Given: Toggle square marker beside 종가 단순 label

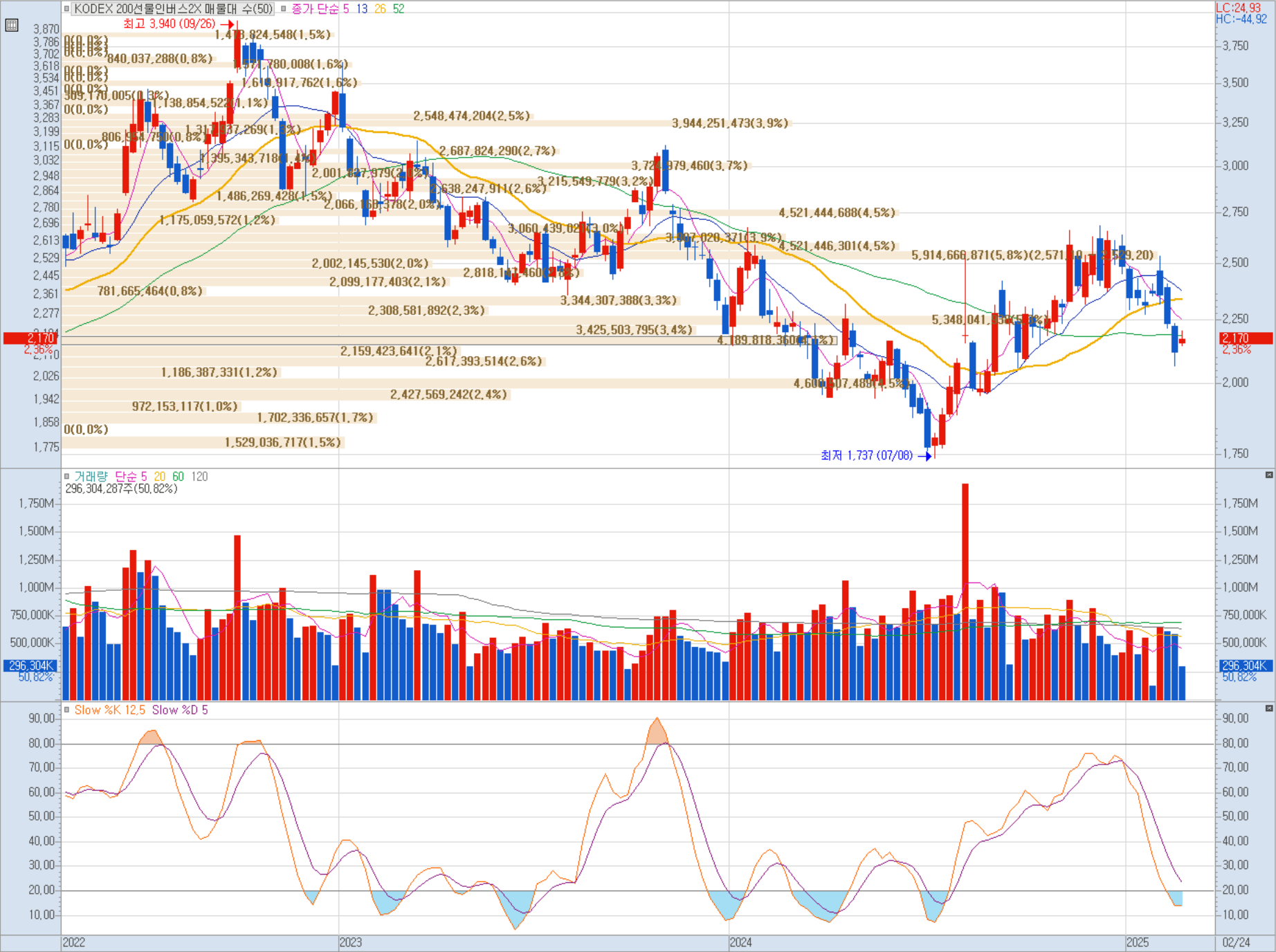Looking at the screenshot, I should pos(284,9).
